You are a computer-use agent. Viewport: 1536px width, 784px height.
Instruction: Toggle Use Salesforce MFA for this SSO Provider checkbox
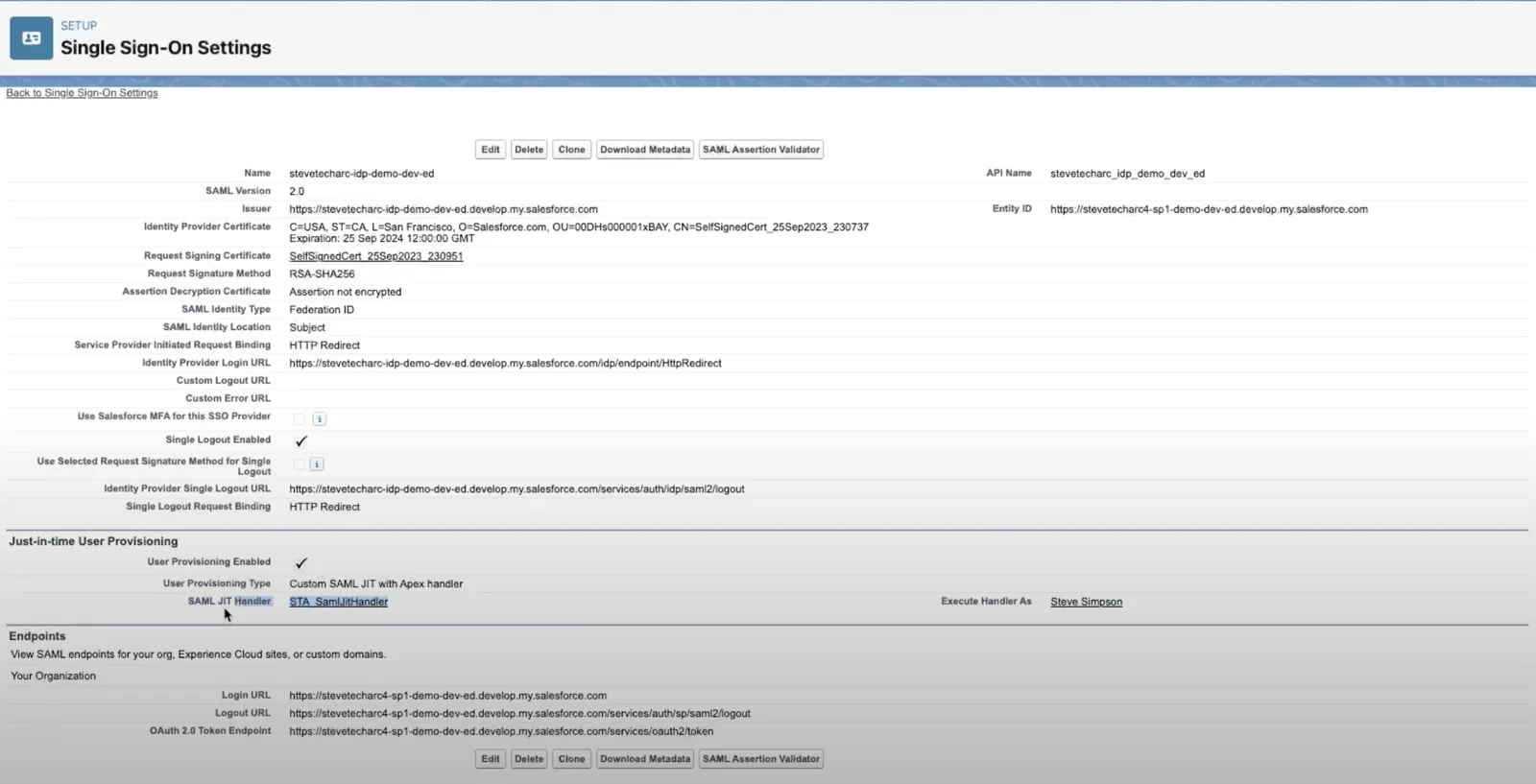pos(300,419)
